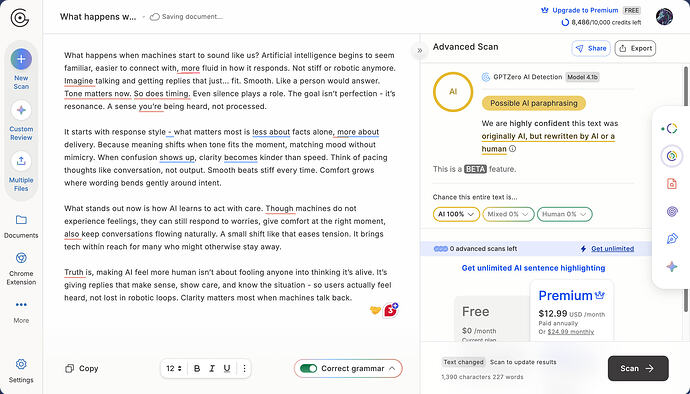Click the '0 advanced scans left' indicator
The width and height of the screenshot is (690, 394).
475,249
